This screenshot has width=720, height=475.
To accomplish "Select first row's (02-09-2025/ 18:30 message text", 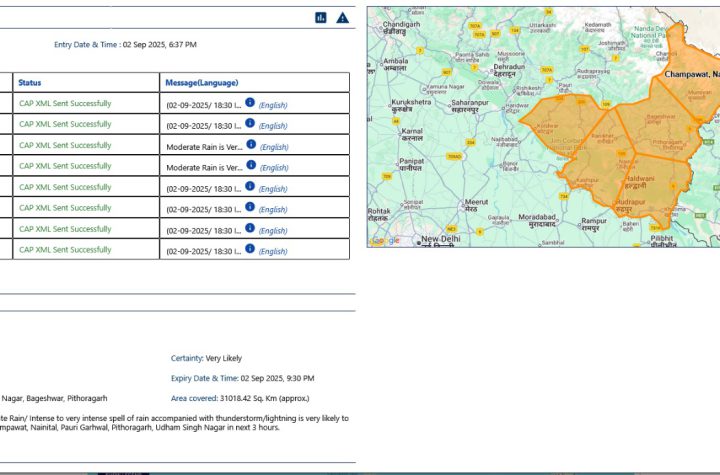I will pos(203,105).
